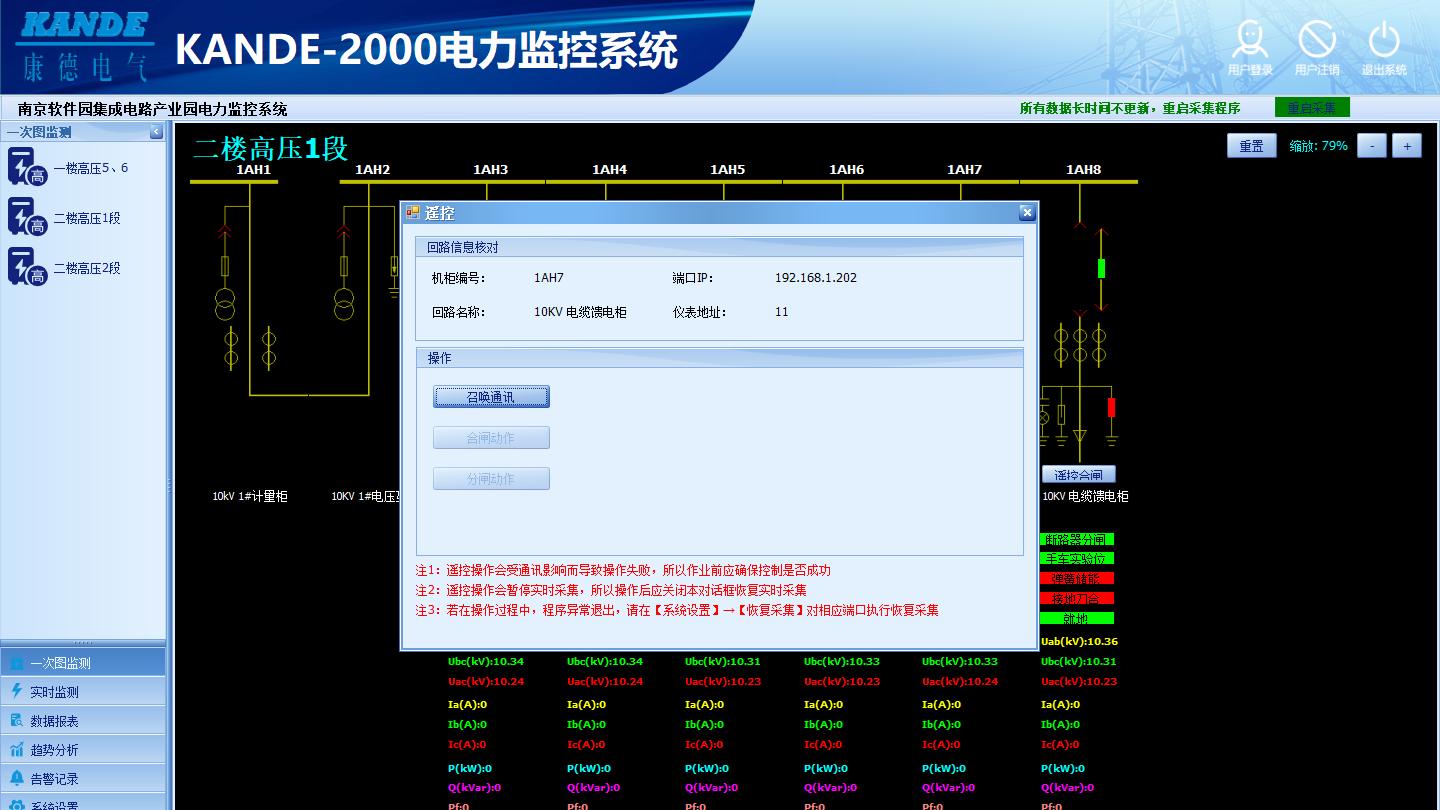This screenshot has height=810, width=1440.
Task: Click the KANDE 康德电气 logo
Action: tap(85, 46)
